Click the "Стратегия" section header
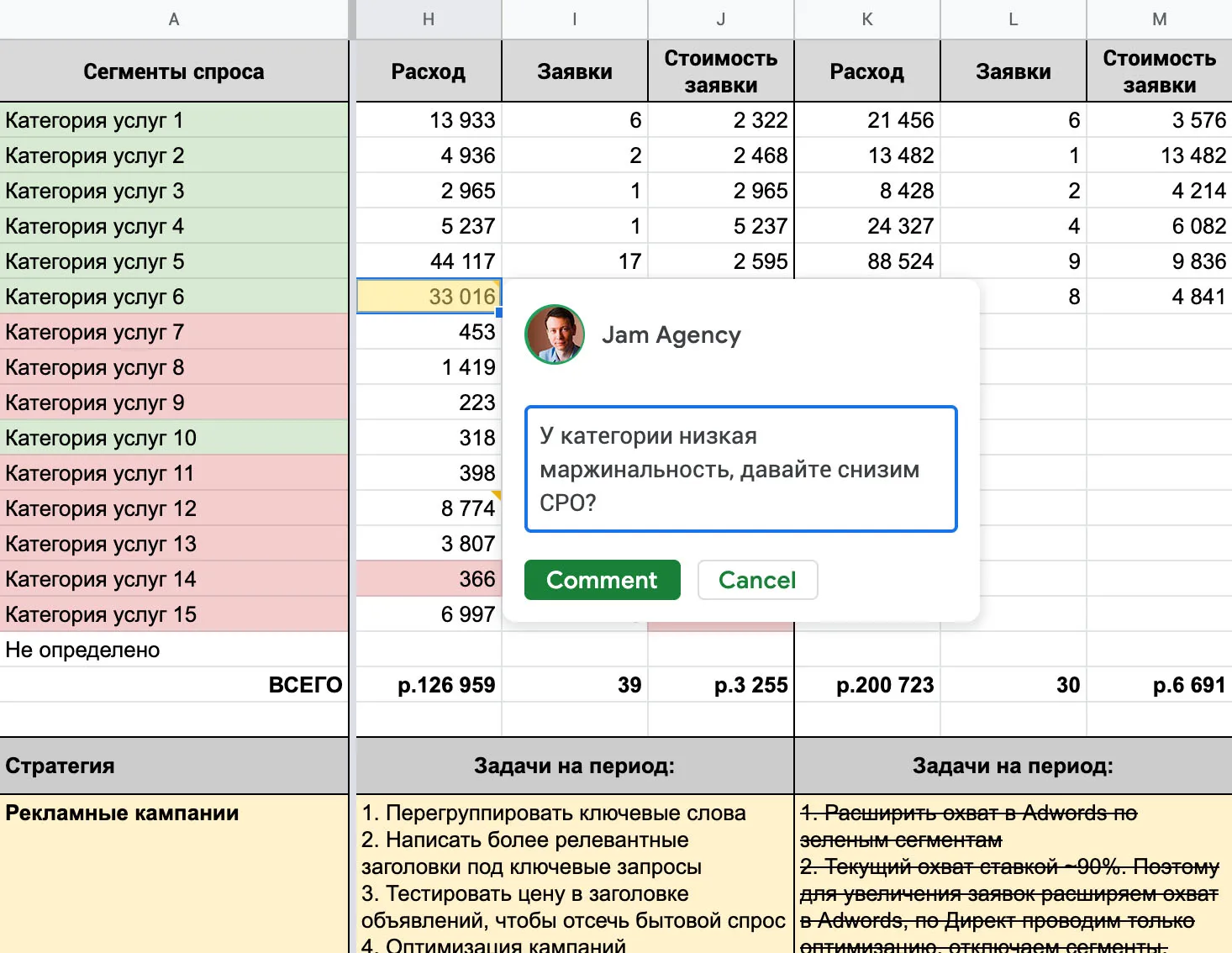The image size is (1232, 953). [174, 766]
